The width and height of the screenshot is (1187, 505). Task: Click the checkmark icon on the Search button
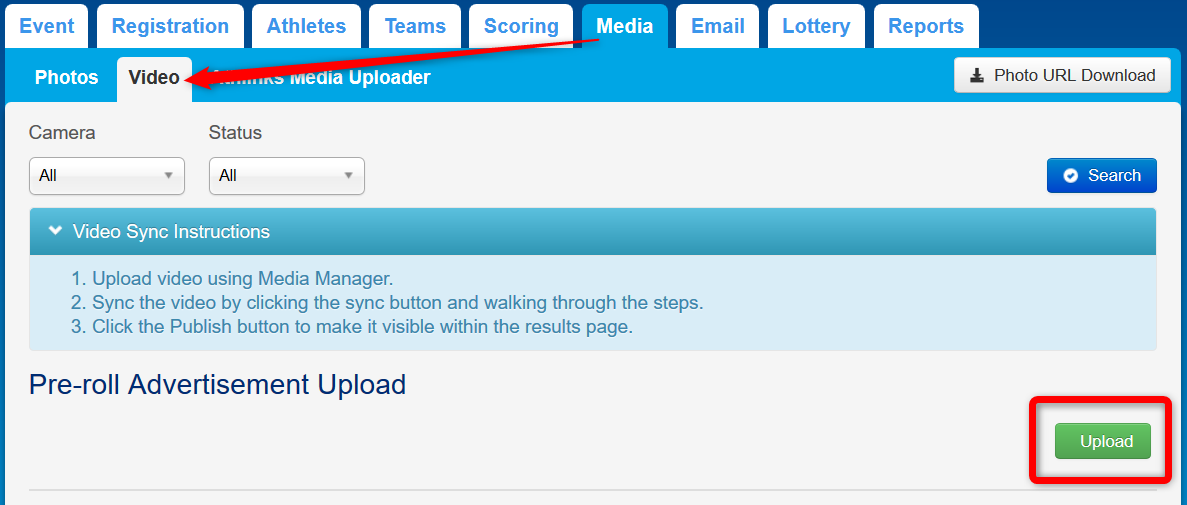1071,176
